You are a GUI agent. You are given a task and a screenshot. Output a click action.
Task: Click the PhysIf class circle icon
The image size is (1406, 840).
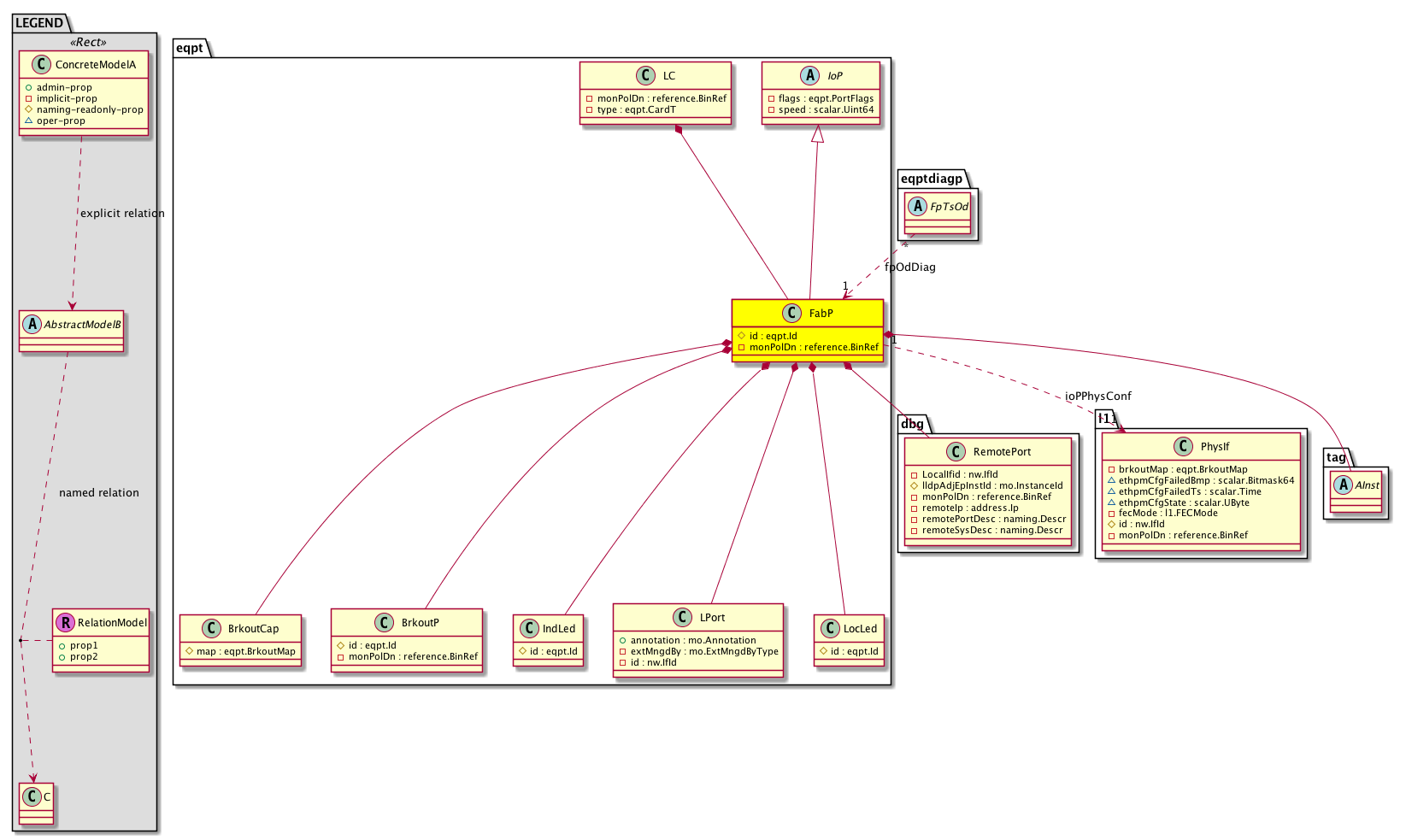tap(1183, 446)
